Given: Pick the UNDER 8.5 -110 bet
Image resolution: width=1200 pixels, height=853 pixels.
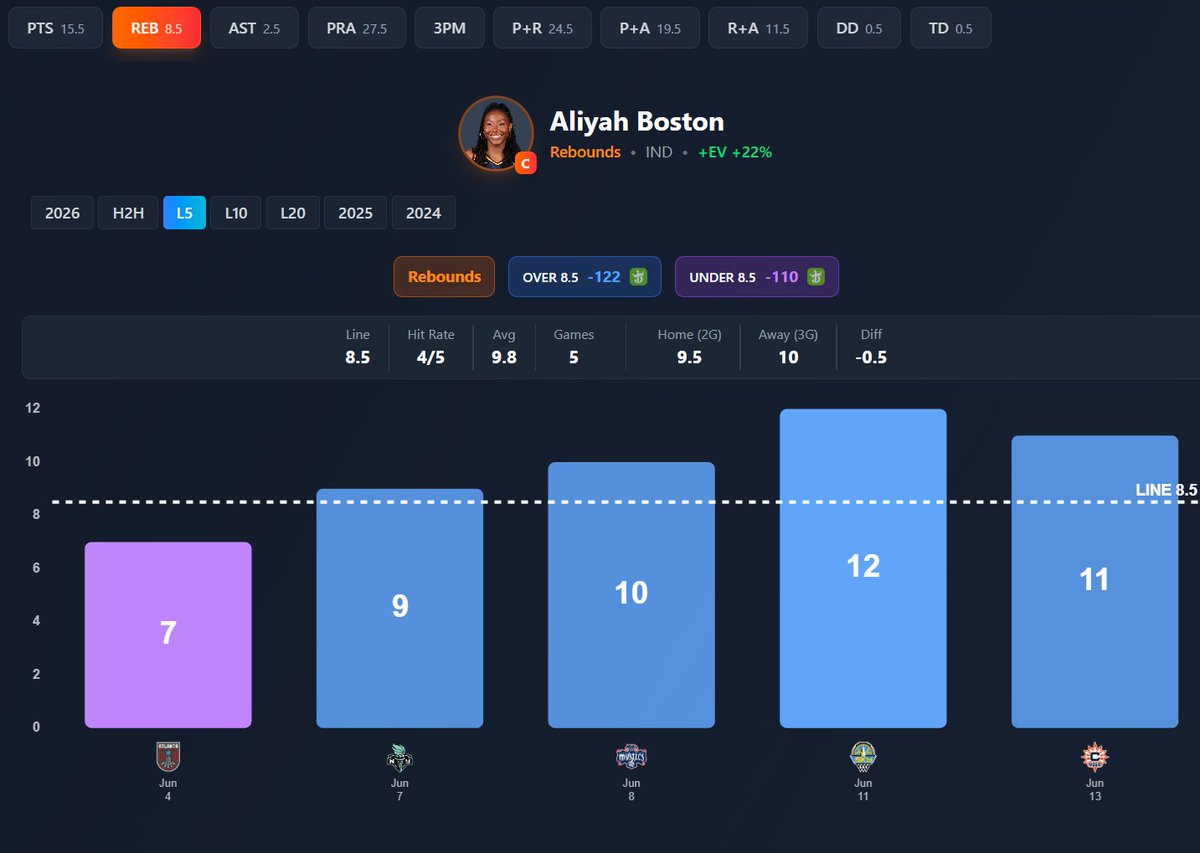Looking at the screenshot, I should coord(757,277).
